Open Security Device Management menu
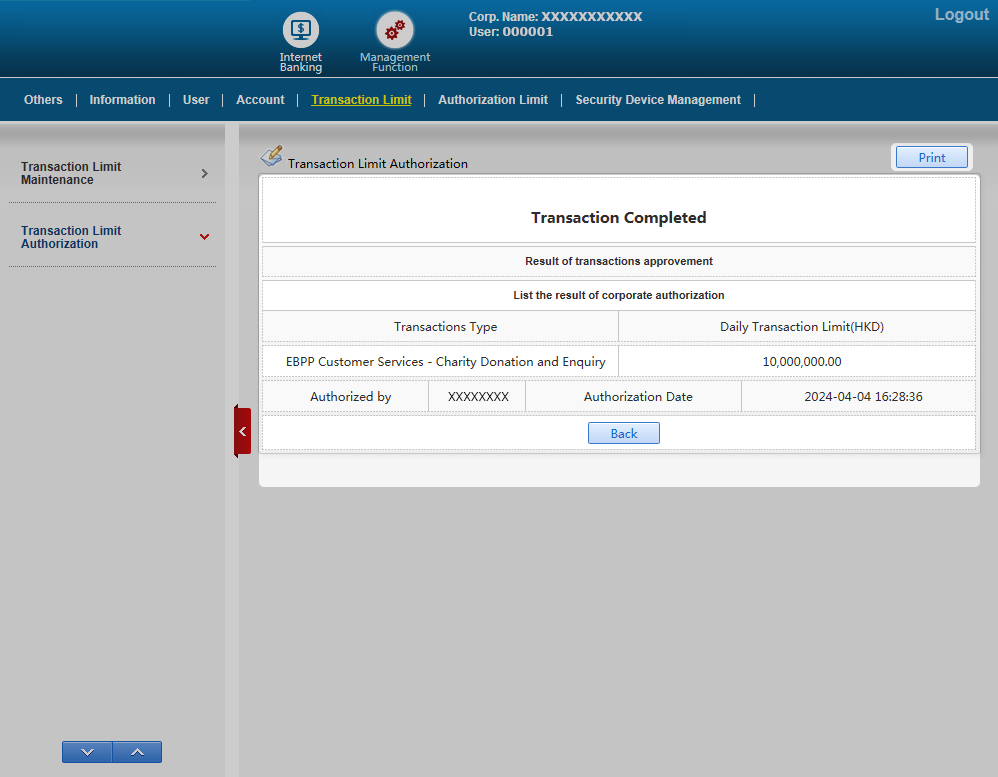The width and height of the screenshot is (998, 777). click(658, 100)
